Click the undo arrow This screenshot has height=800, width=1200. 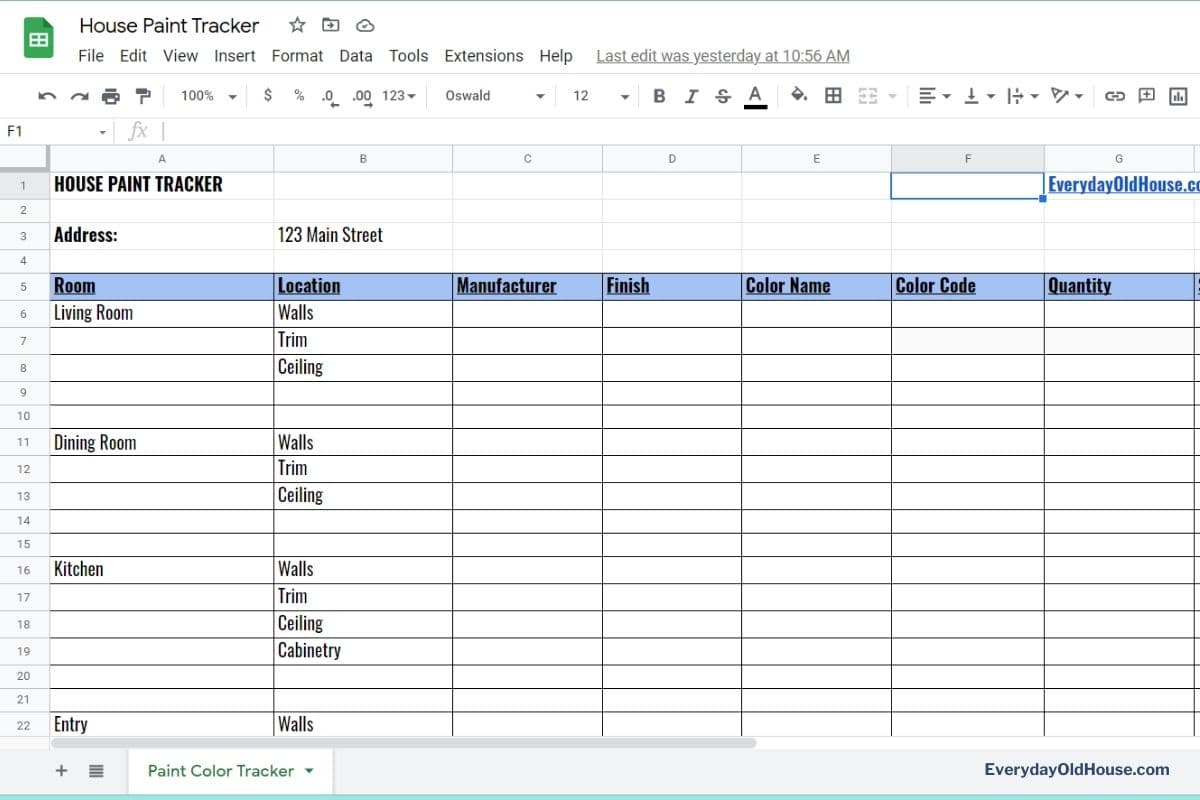point(47,96)
